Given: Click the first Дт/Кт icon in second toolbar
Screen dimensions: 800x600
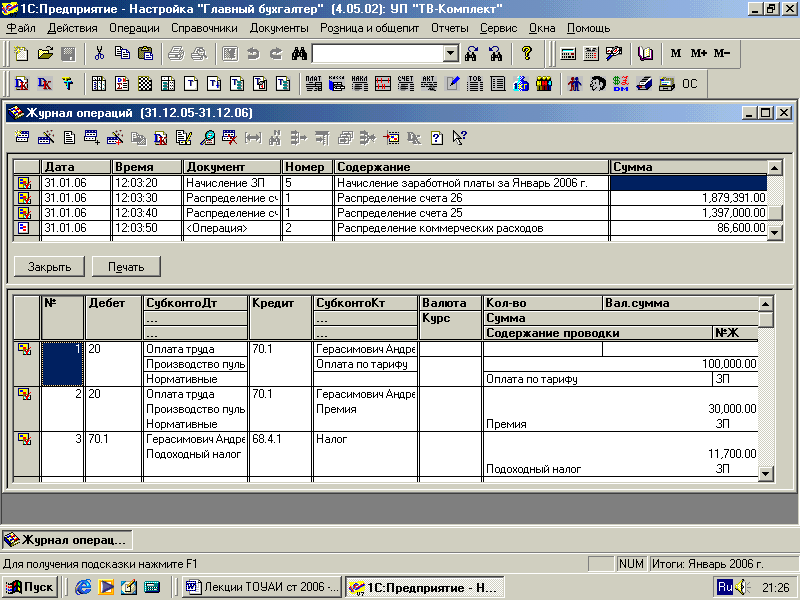Looking at the screenshot, I should coord(21,84).
